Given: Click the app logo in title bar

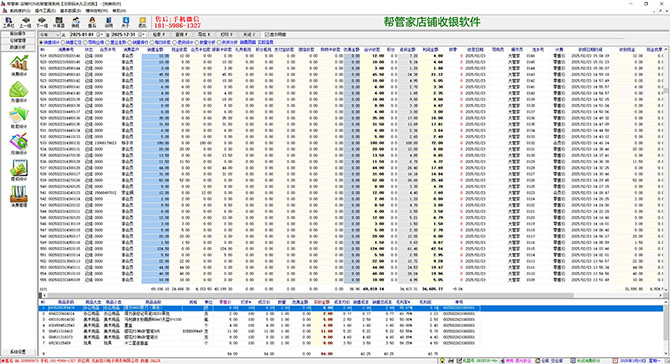Looking at the screenshot, I should (3, 3).
